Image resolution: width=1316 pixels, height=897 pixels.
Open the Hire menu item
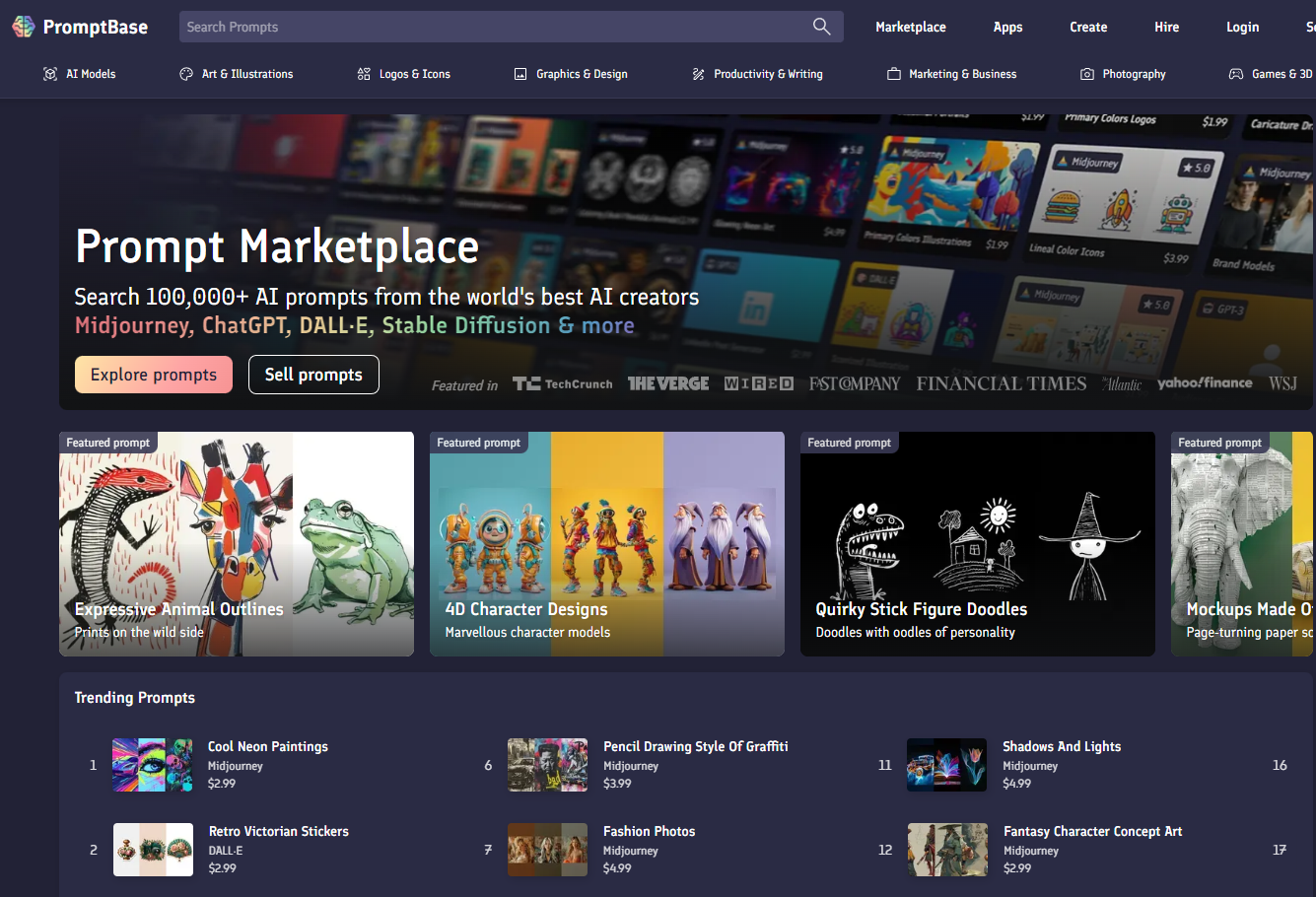tap(1167, 27)
